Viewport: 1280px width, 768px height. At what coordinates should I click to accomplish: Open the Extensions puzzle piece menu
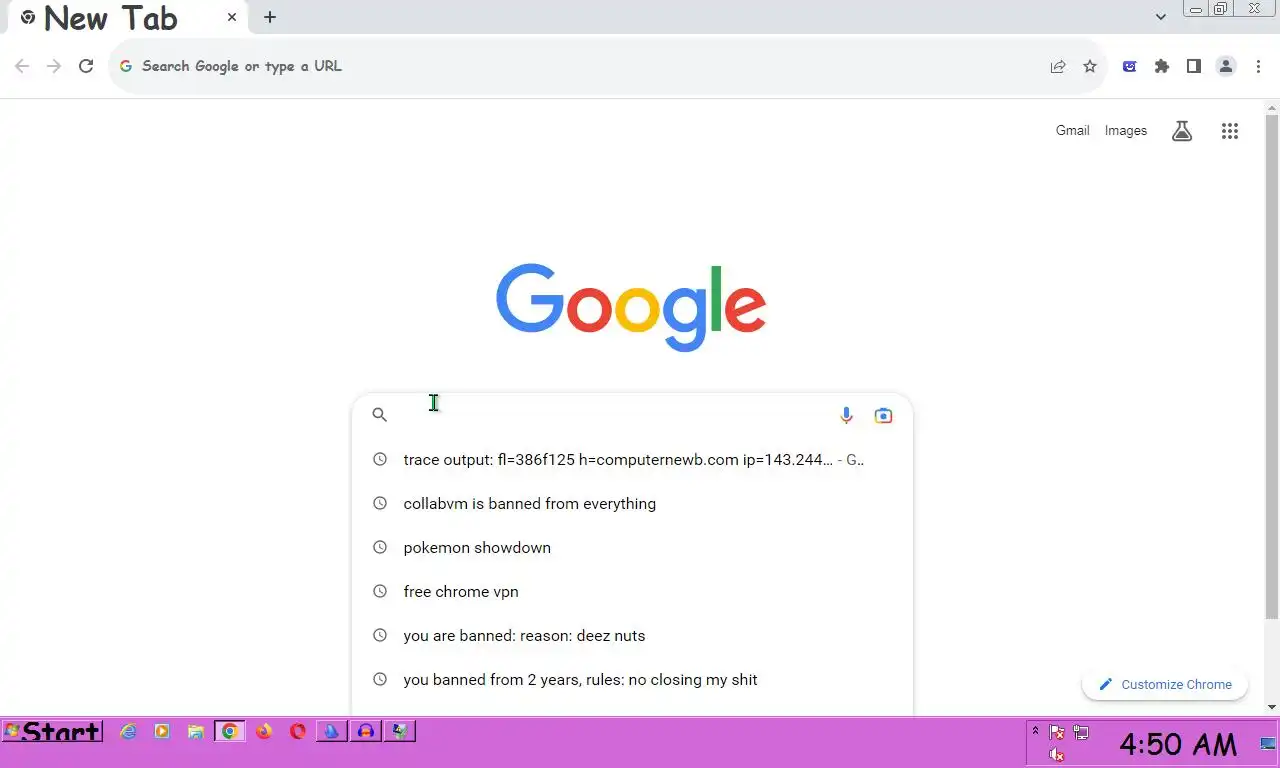pos(1161,66)
